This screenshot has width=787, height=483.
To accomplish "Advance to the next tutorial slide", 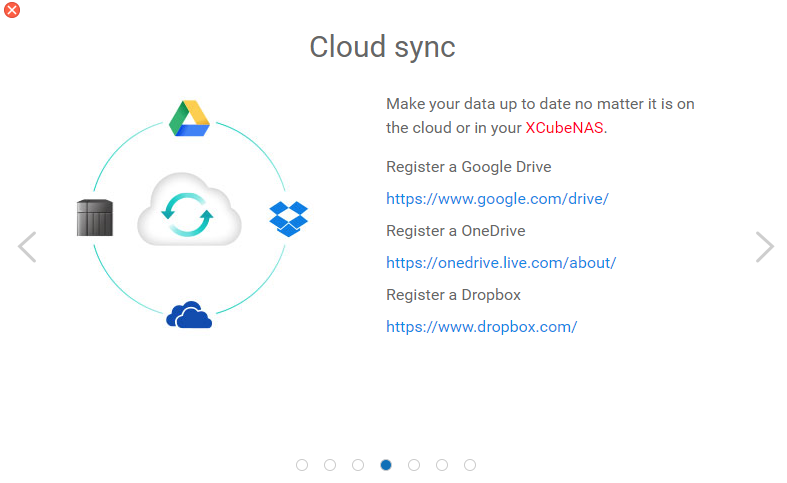I will 764,247.
